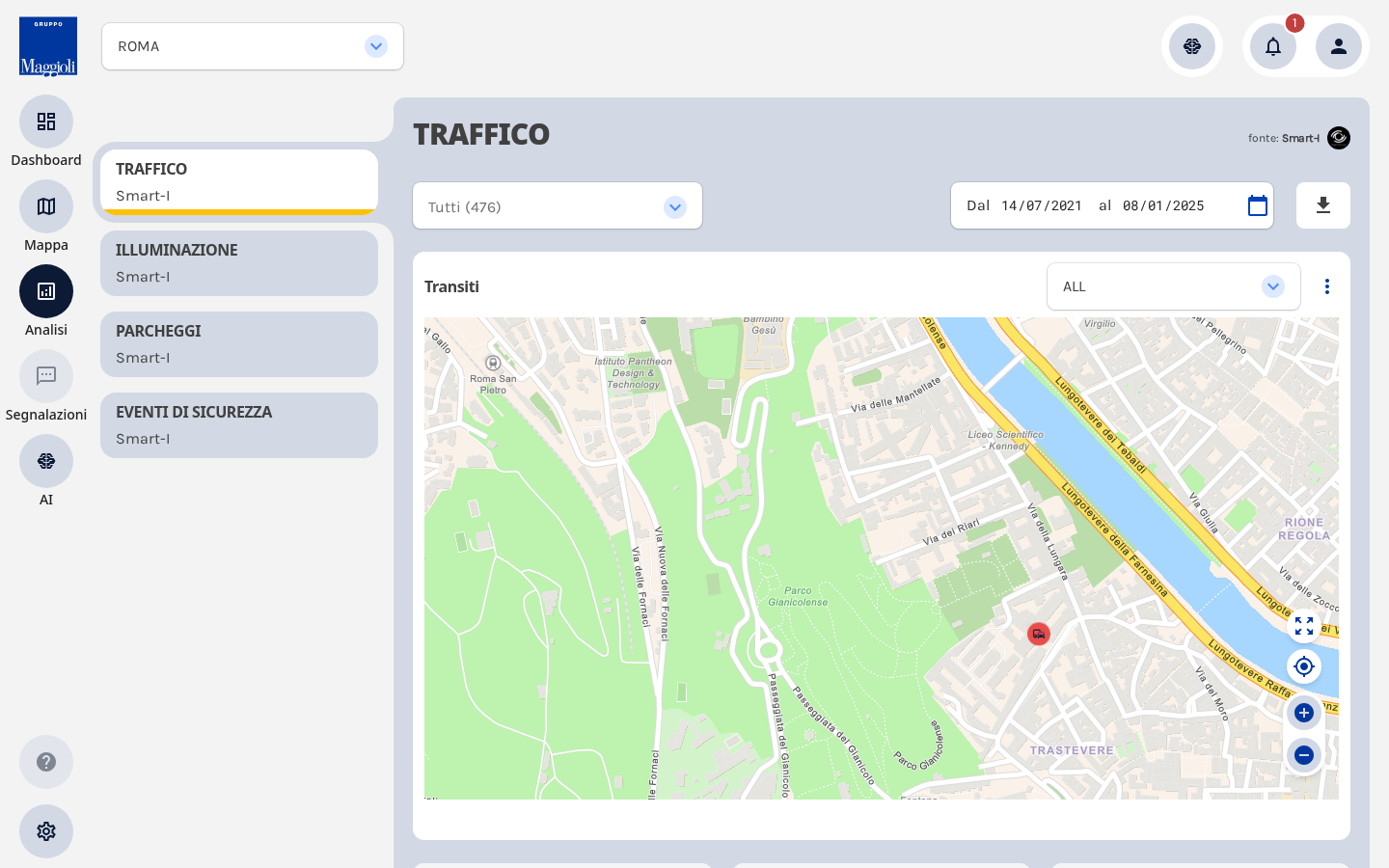Image resolution: width=1389 pixels, height=868 pixels.
Task: Open the settings gear icon
Action: point(46,831)
